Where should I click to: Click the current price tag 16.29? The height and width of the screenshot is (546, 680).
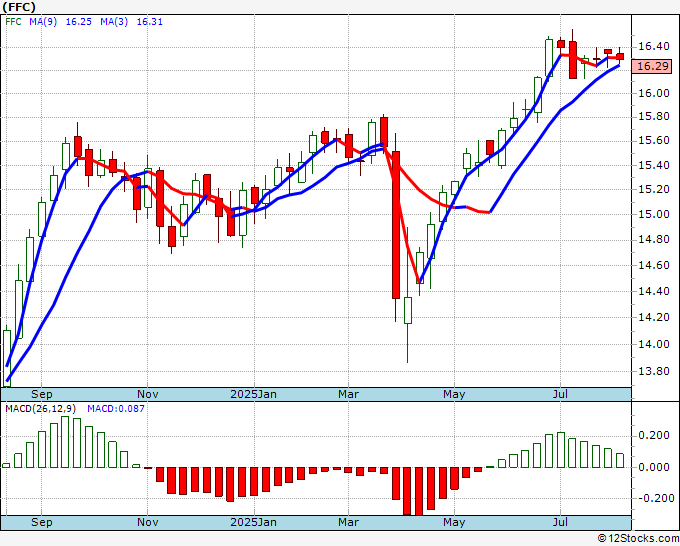(651, 66)
